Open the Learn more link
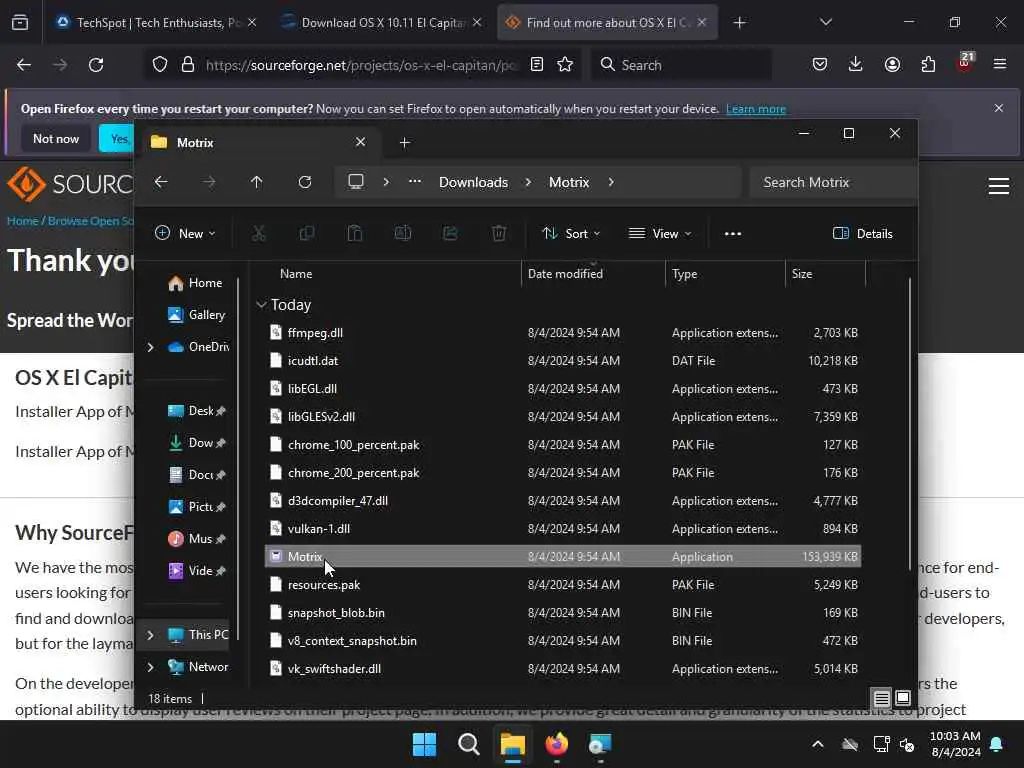Screen dimensions: 1024x768 756,109
